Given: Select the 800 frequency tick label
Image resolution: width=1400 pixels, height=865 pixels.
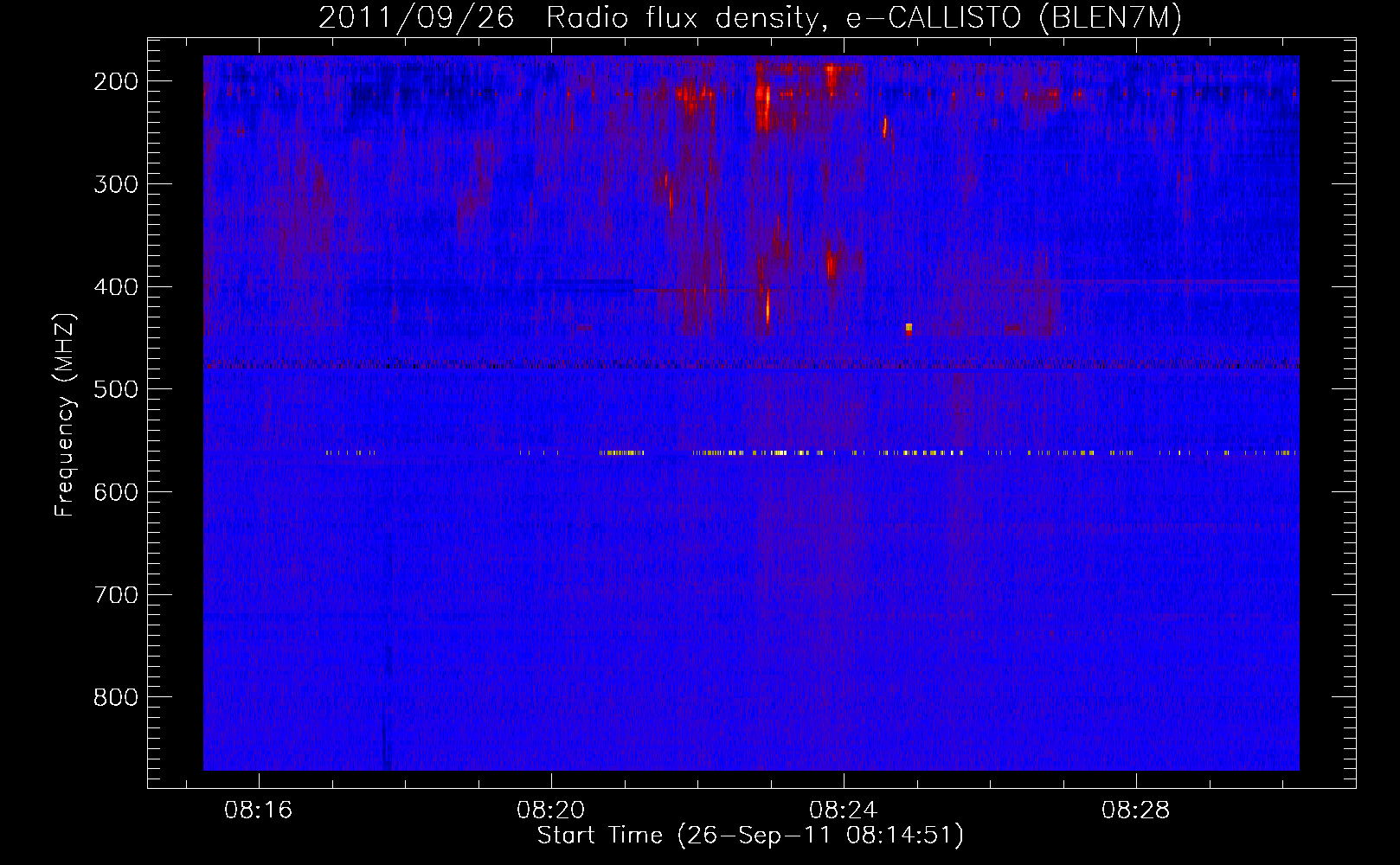Looking at the screenshot, I should (115, 697).
